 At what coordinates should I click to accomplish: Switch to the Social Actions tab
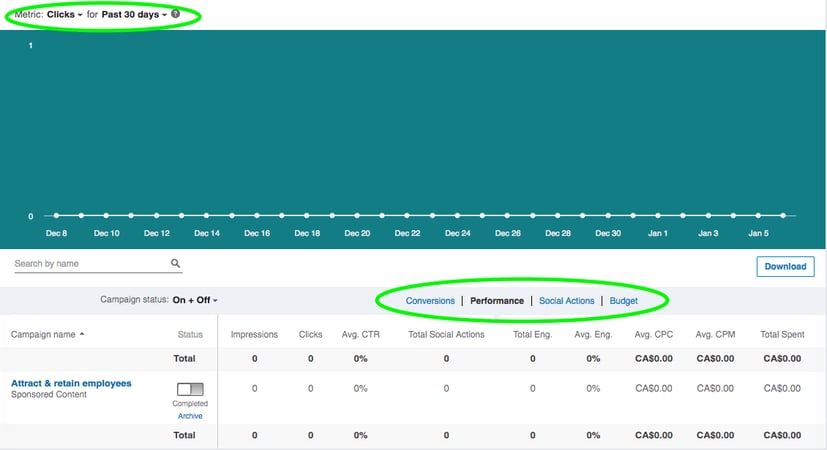pos(566,301)
